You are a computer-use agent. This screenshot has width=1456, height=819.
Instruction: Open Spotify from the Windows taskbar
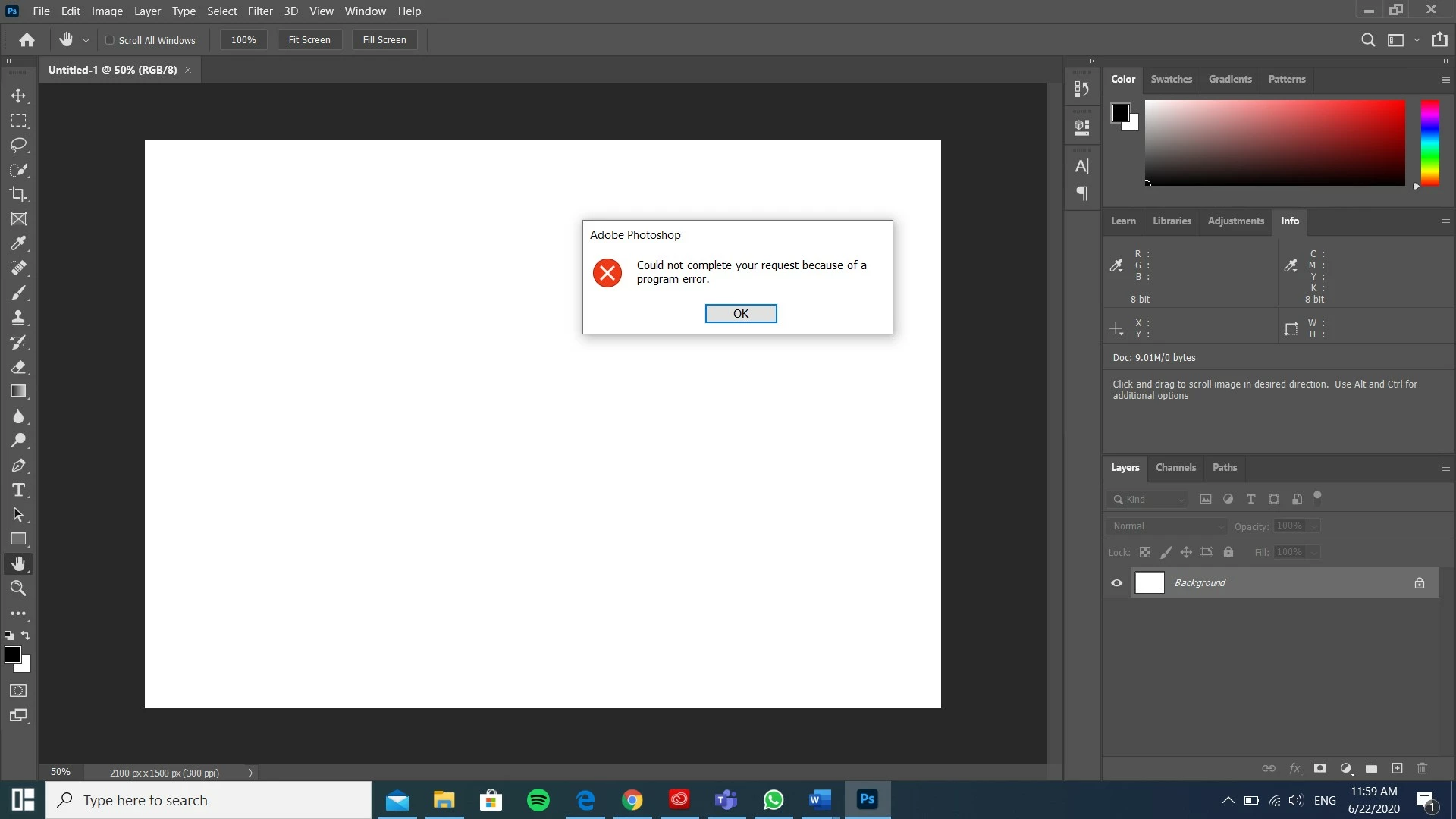538,800
